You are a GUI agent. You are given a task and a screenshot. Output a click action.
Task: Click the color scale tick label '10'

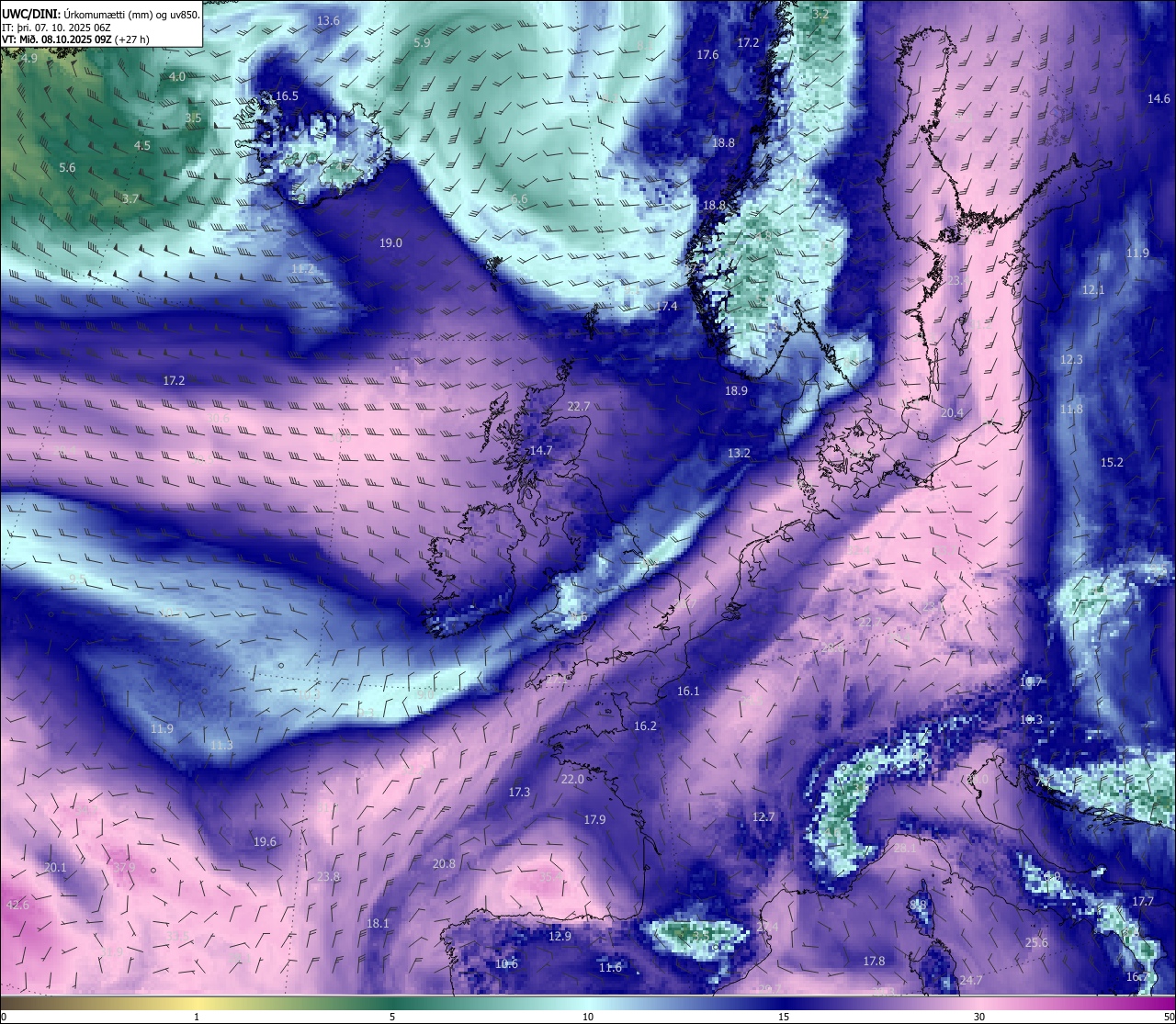588,1017
